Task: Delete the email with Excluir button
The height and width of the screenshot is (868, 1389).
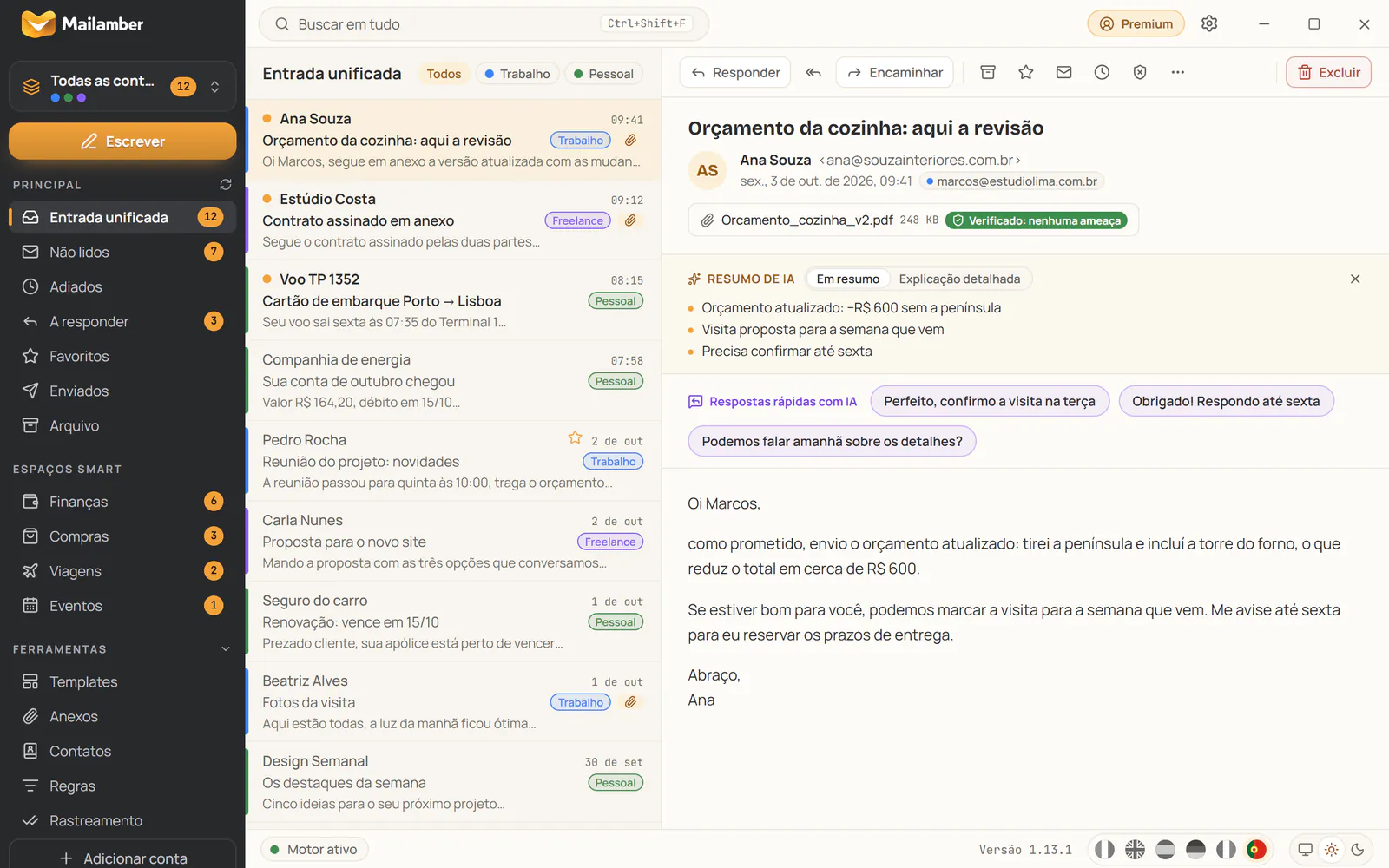Action: coord(1328,72)
